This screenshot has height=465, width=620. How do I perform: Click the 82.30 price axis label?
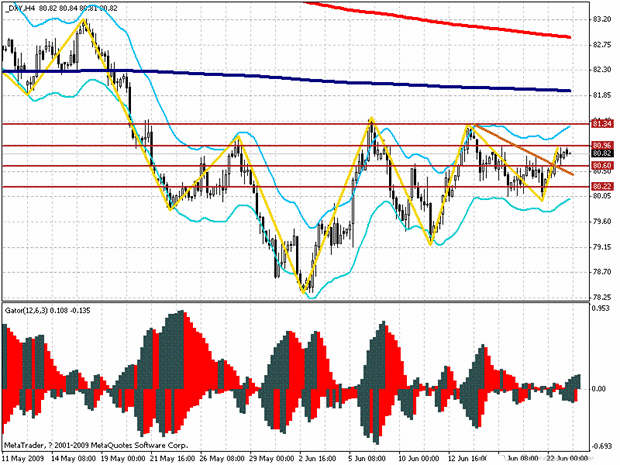602,70
